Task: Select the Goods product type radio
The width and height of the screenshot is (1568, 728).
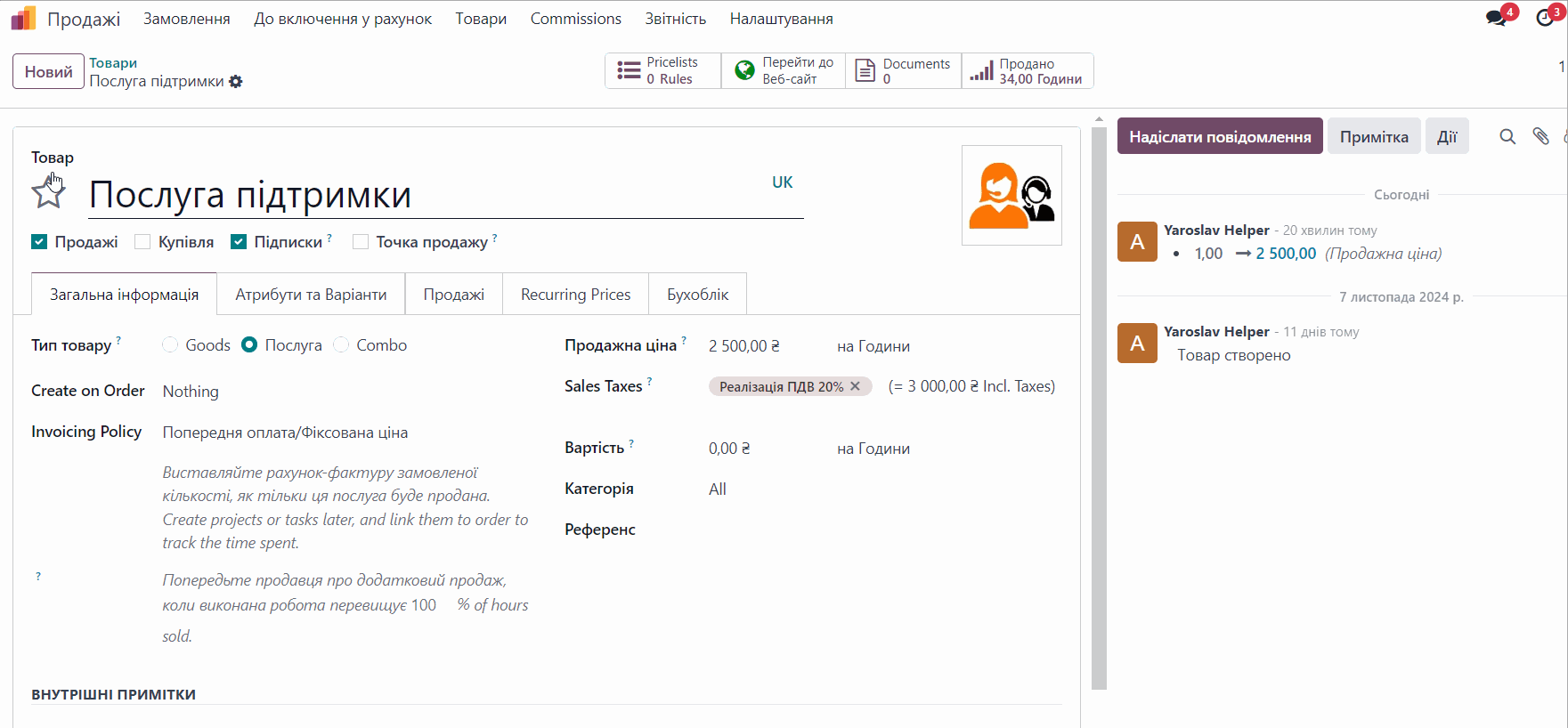Action: 170,345
